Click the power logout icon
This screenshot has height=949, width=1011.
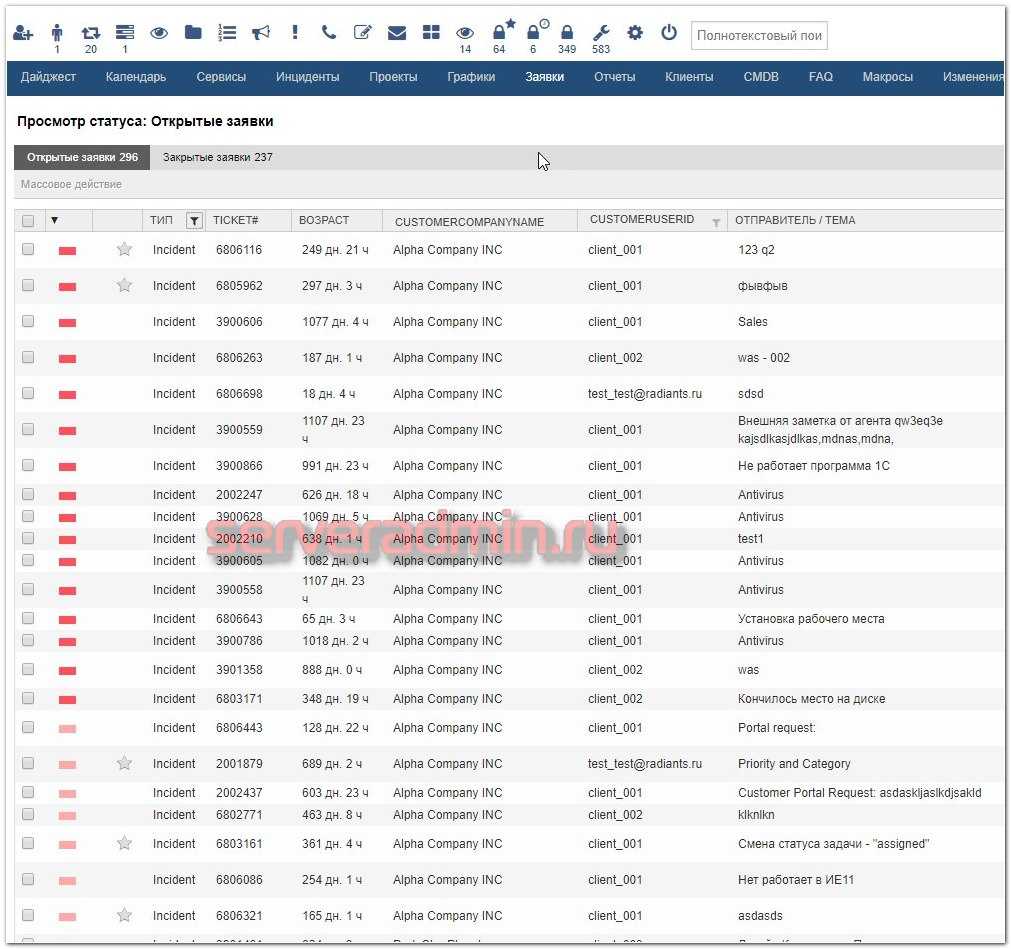click(x=669, y=33)
